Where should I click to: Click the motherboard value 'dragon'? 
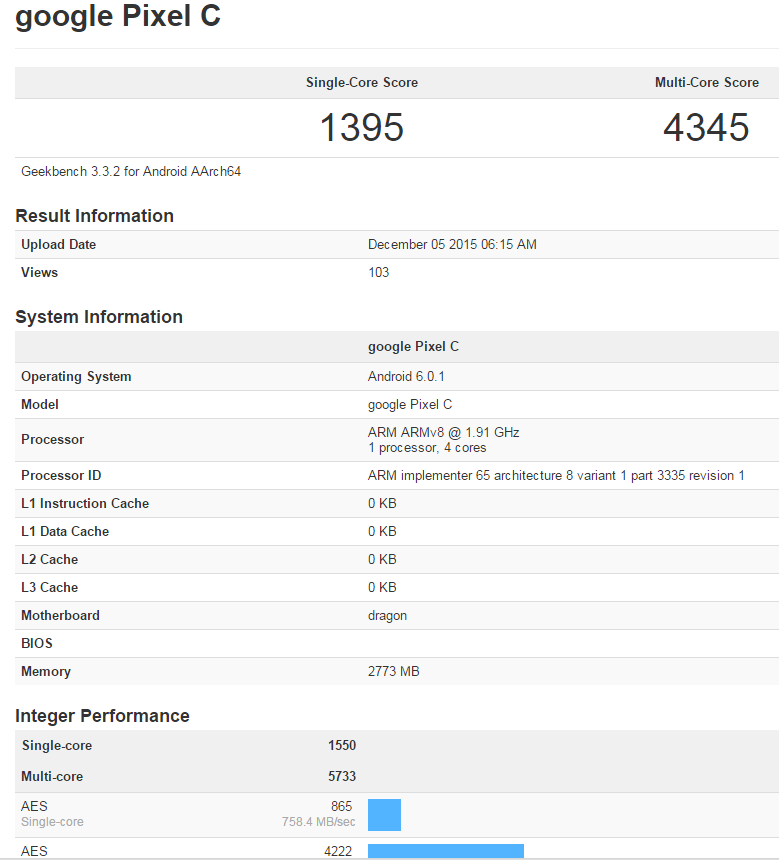pyautogui.click(x=387, y=616)
